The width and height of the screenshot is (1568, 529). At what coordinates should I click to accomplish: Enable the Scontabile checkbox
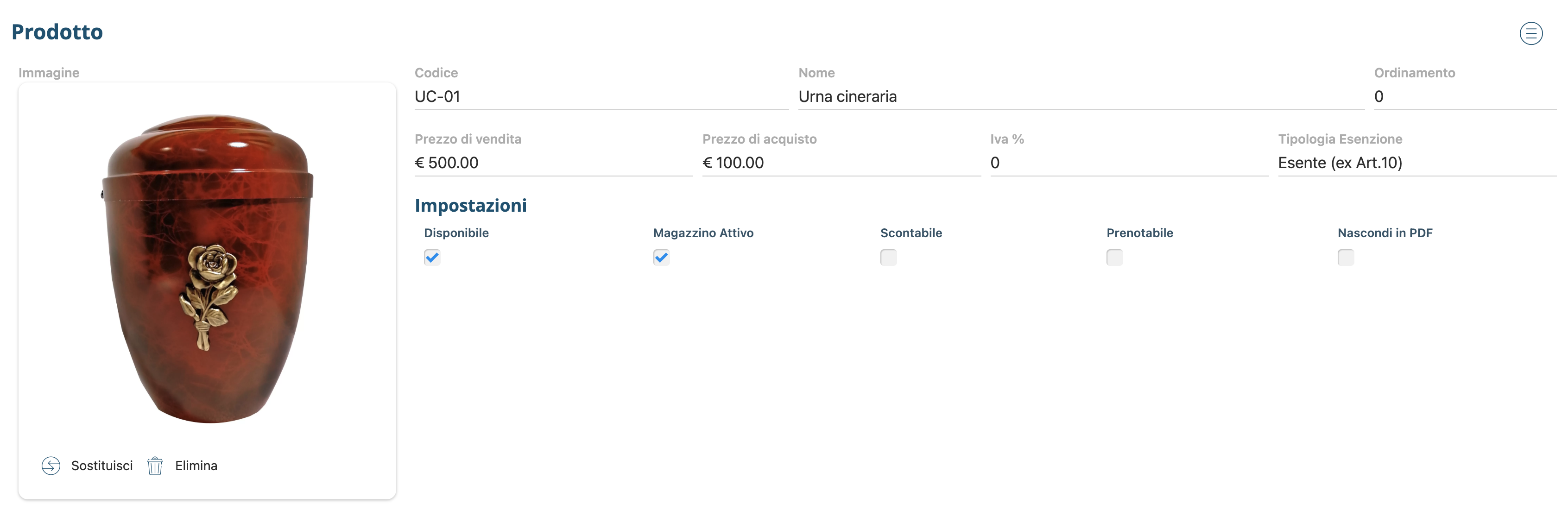click(888, 258)
